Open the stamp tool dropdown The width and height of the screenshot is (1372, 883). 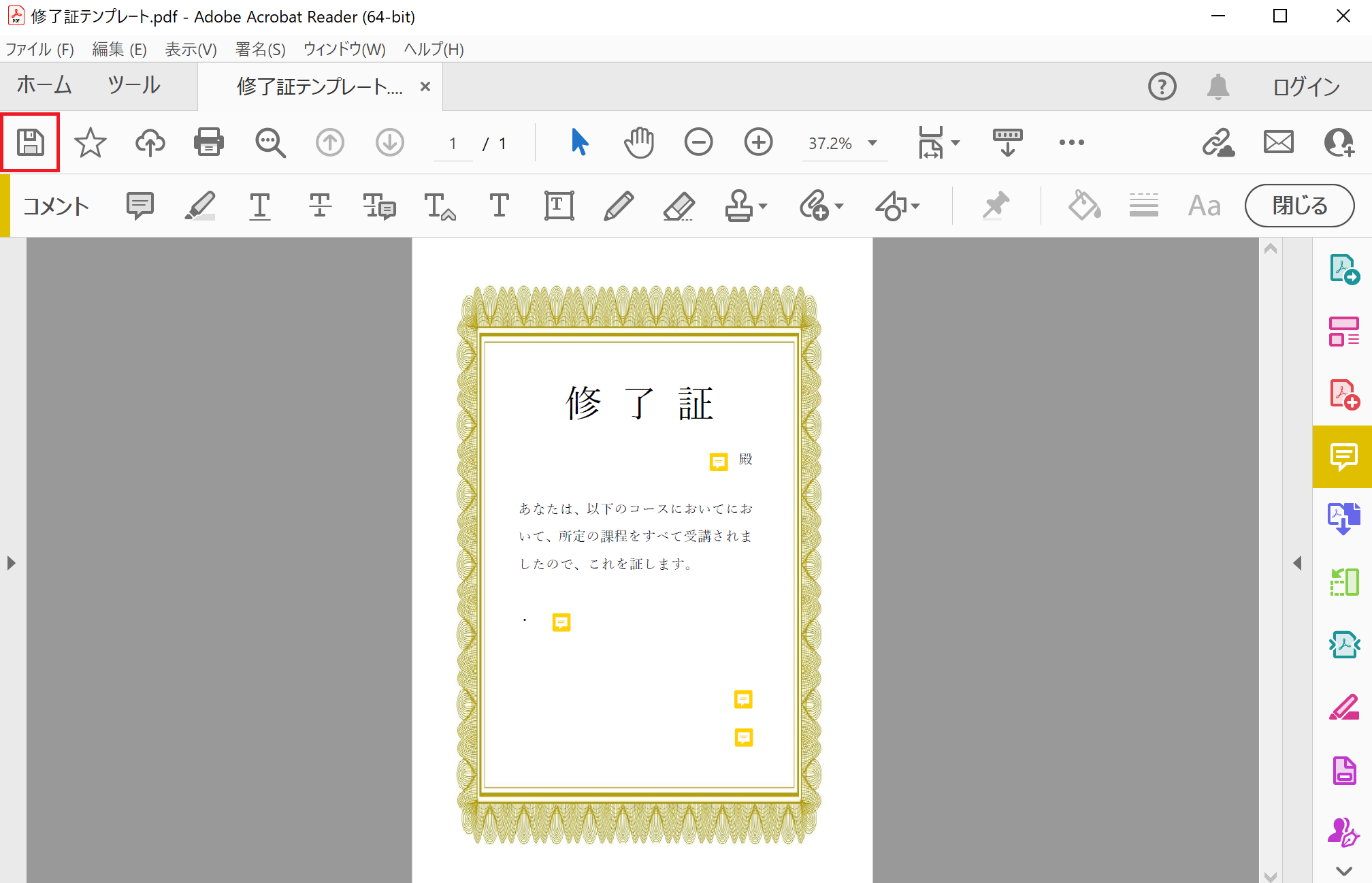pyautogui.click(x=746, y=206)
